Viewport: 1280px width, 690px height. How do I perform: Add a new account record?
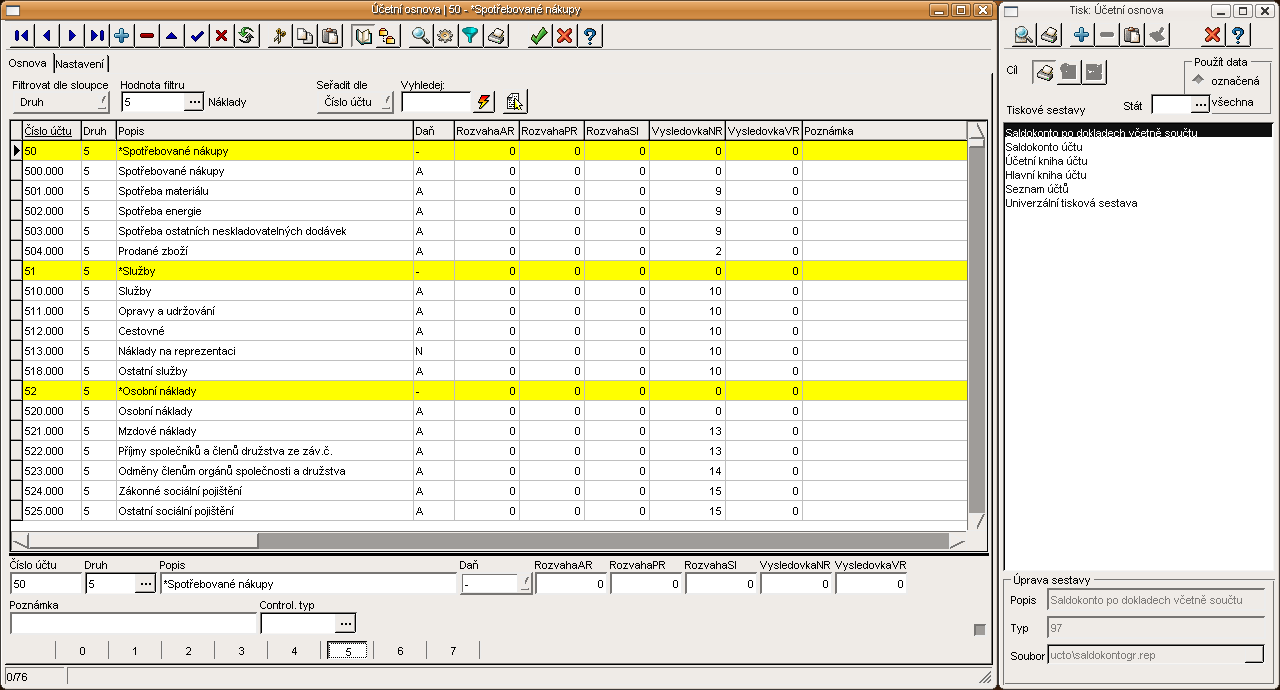pyautogui.click(x=122, y=36)
